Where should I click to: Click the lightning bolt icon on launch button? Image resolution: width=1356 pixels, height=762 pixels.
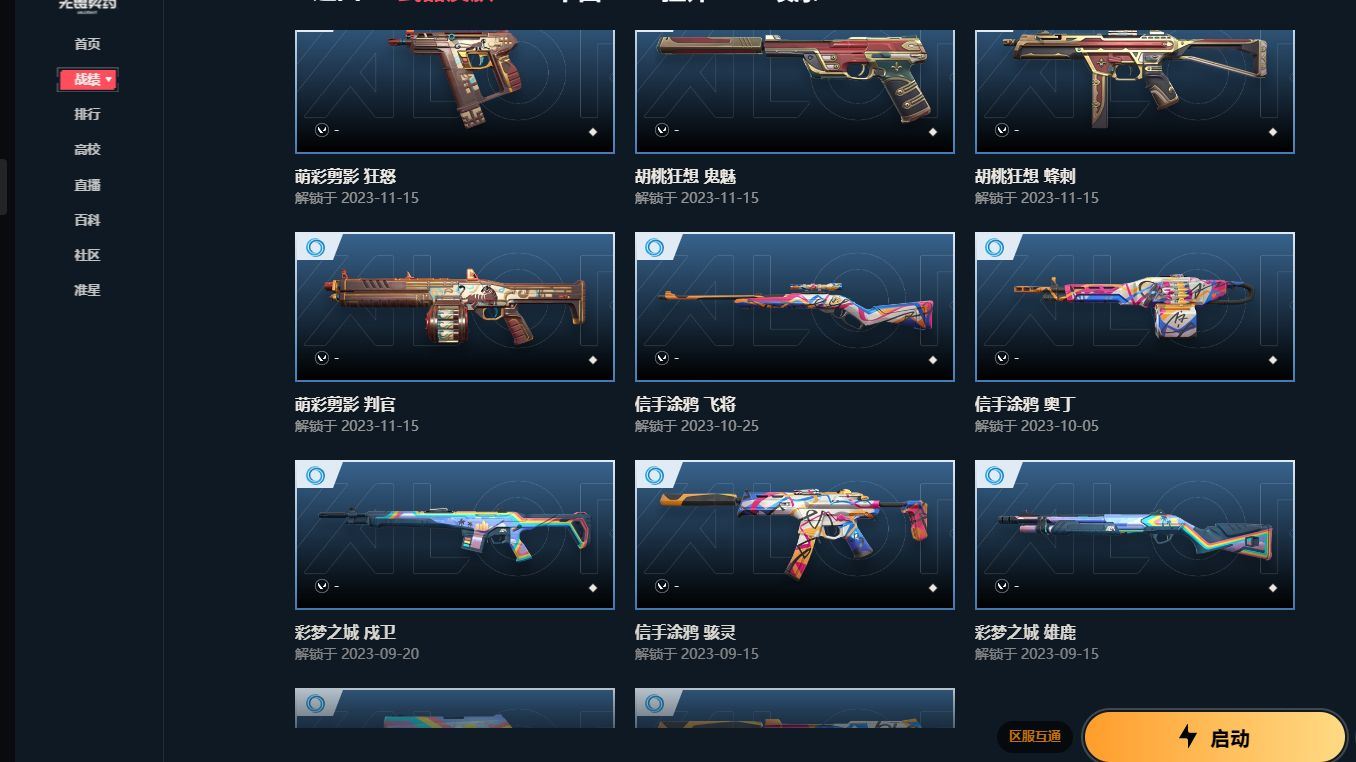[1187, 737]
